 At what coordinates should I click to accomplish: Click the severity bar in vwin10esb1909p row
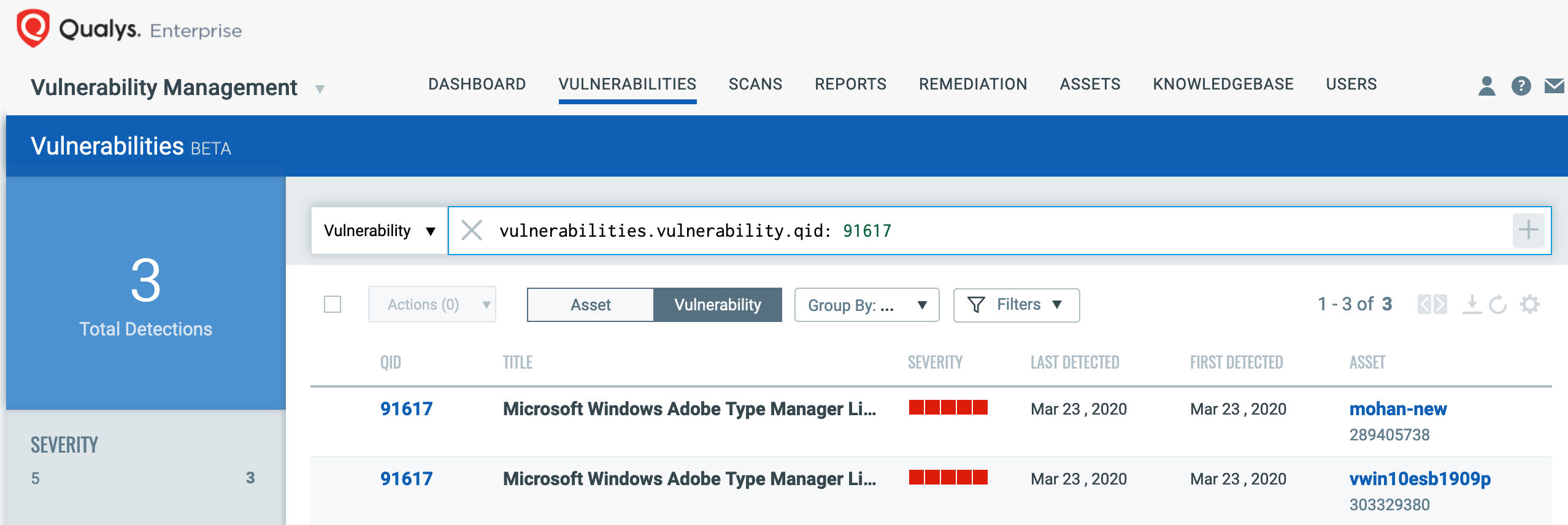click(x=948, y=477)
